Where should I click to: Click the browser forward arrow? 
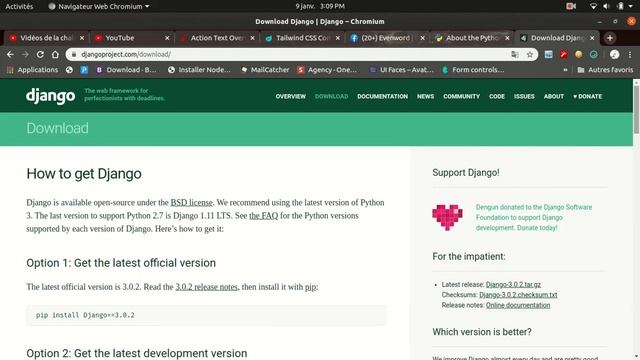click(x=25, y=54)
